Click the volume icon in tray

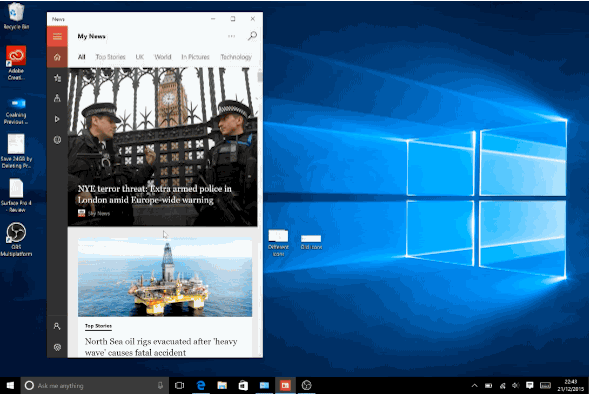click(x=516, y=385)
